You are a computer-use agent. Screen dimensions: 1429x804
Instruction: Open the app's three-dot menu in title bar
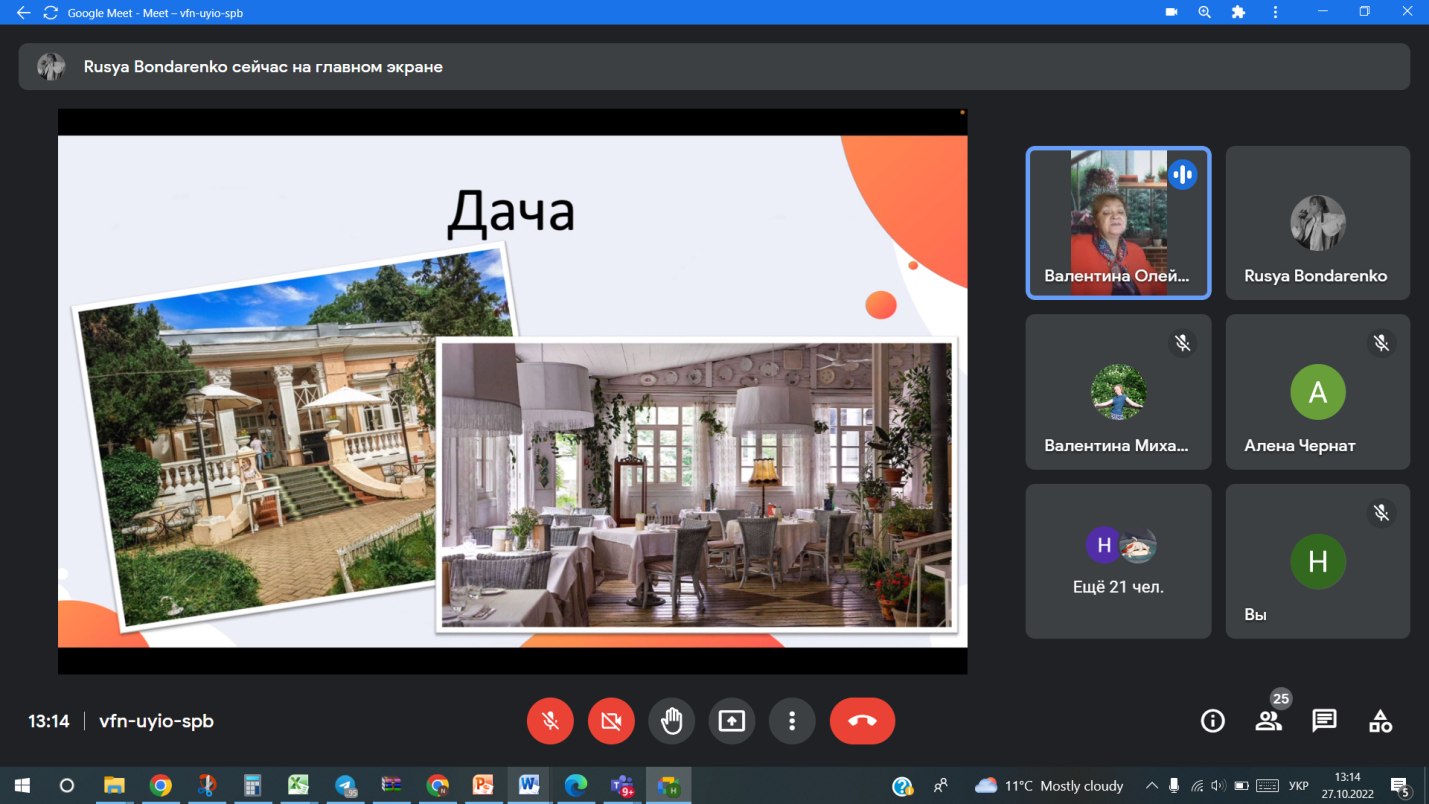coord(1275,13)
